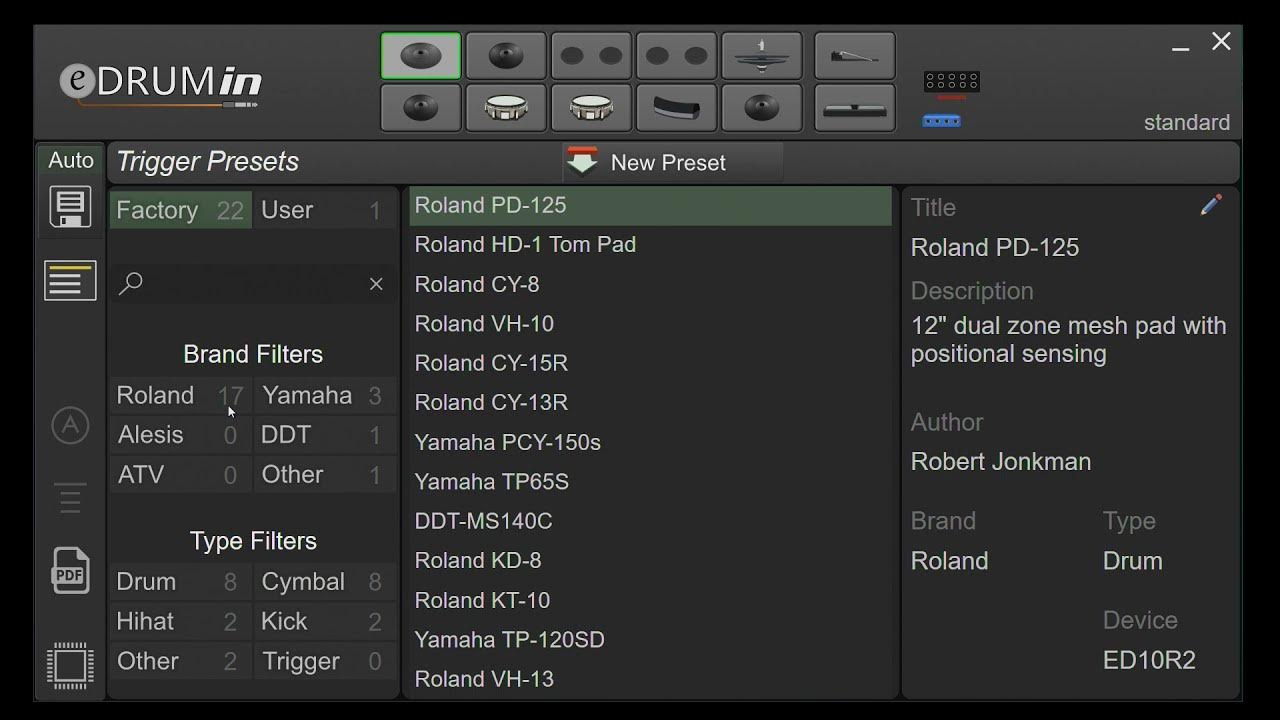Select the flat bar controller slot in bottom row

coord(855,107)
